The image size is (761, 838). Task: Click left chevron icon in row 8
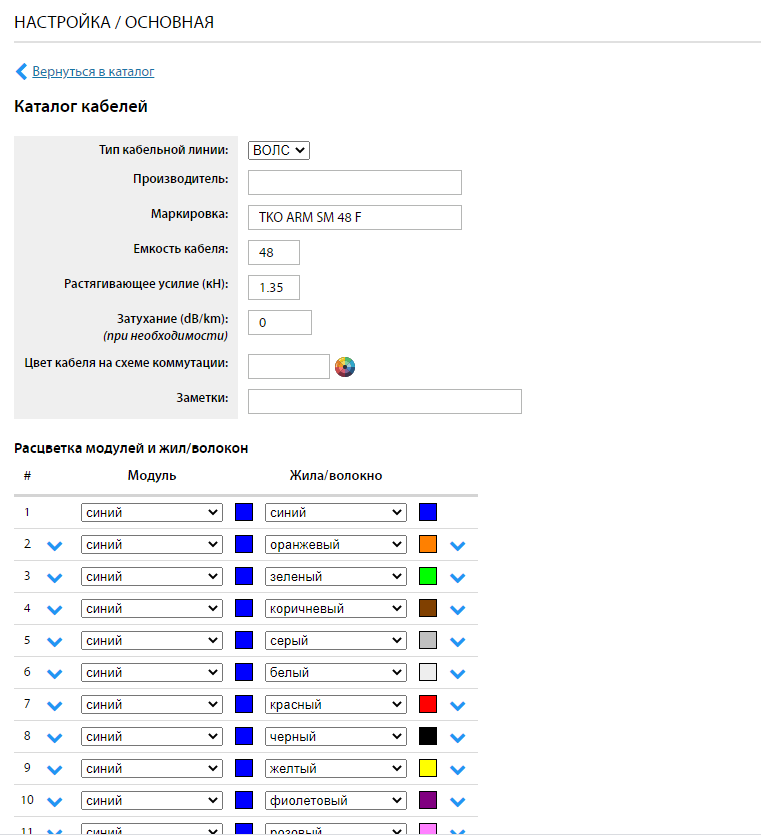(x=55, y=738)
